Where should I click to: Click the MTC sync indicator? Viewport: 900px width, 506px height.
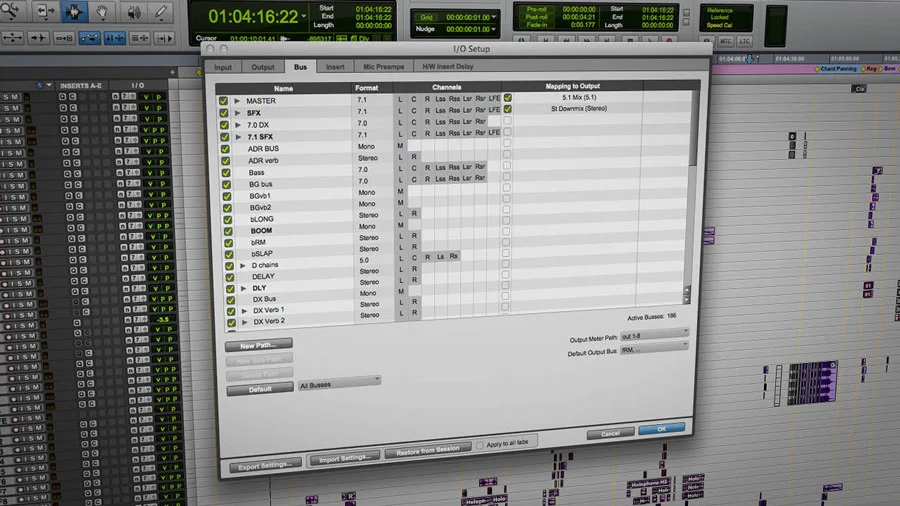[x=726, y=41]
